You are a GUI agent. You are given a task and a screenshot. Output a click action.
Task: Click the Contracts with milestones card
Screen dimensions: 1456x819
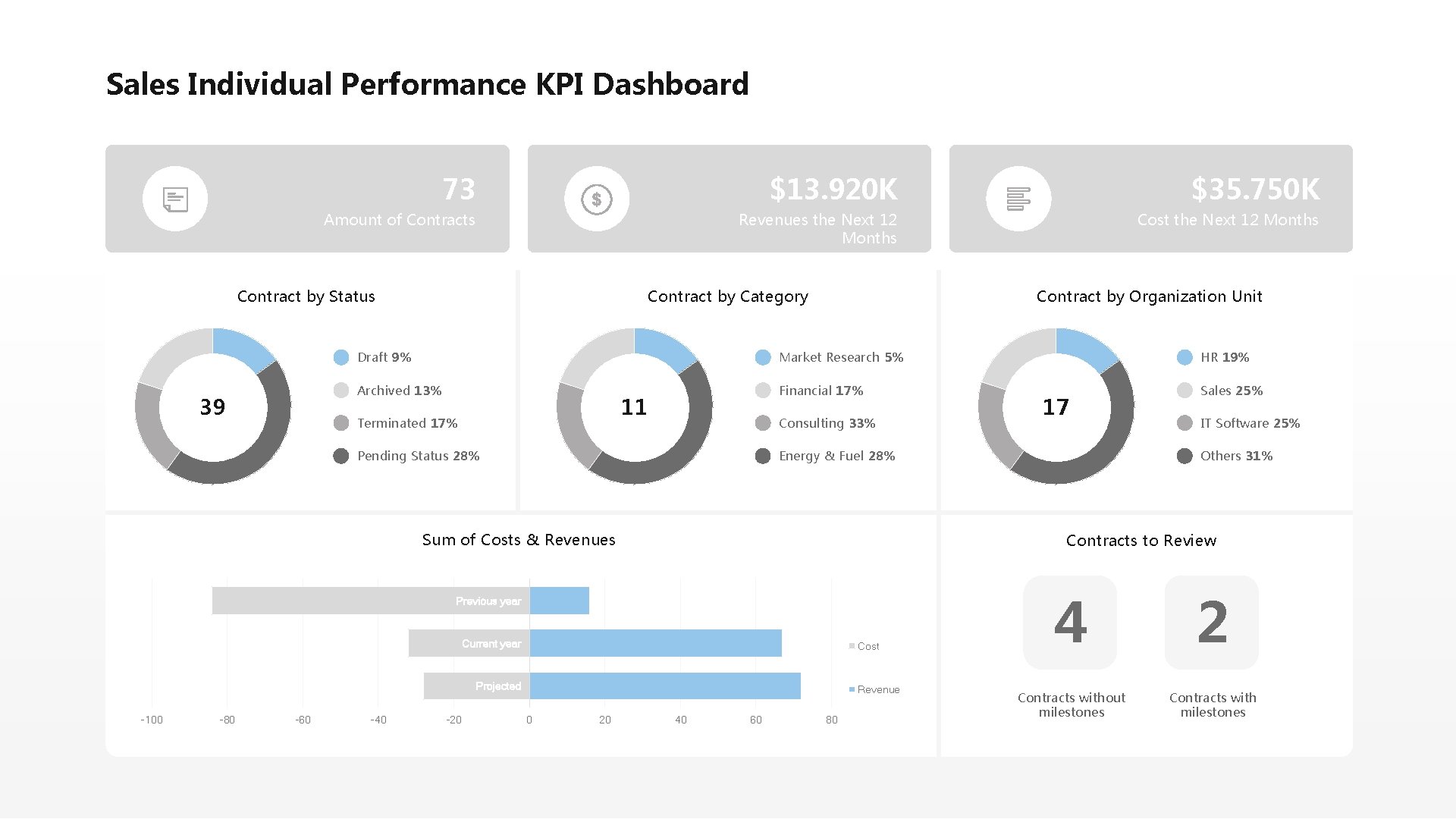(x=1211, y=622)
